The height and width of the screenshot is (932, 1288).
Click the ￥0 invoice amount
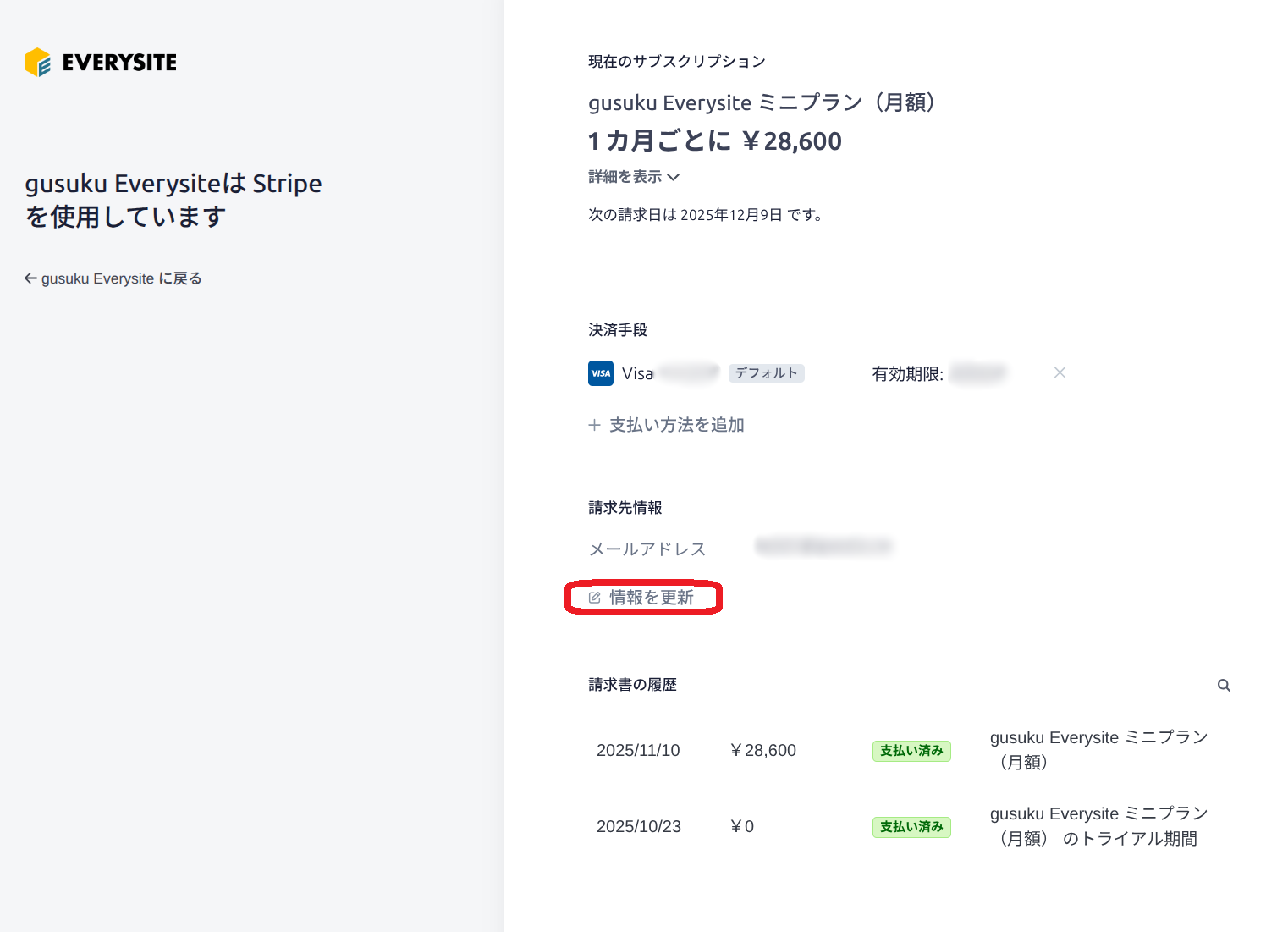(x=741, y=826)
